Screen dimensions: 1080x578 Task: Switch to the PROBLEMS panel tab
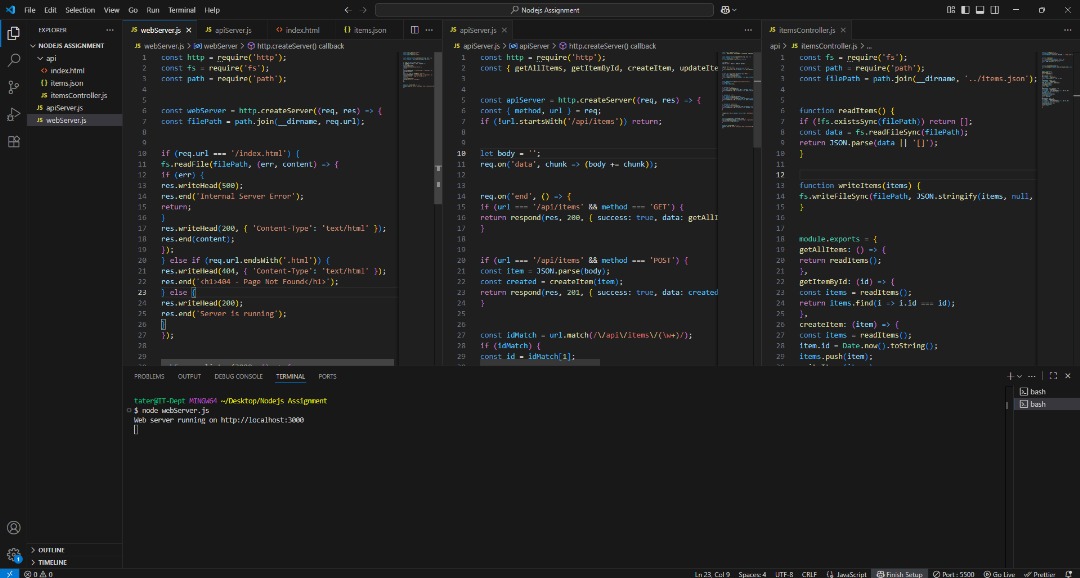pyautogui.click(x=149, y=376)
